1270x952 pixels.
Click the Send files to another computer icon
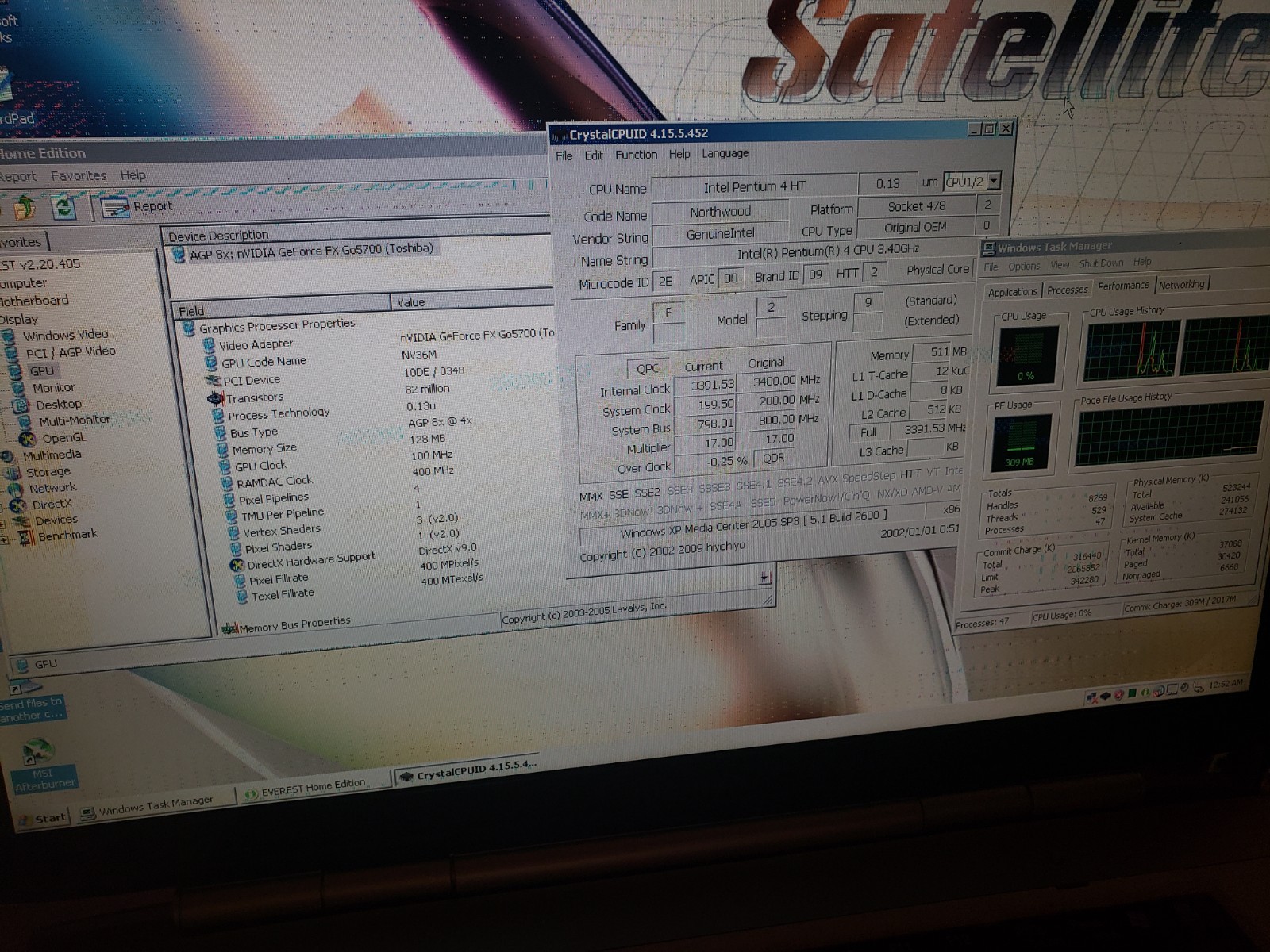click(x=30, y=701)
